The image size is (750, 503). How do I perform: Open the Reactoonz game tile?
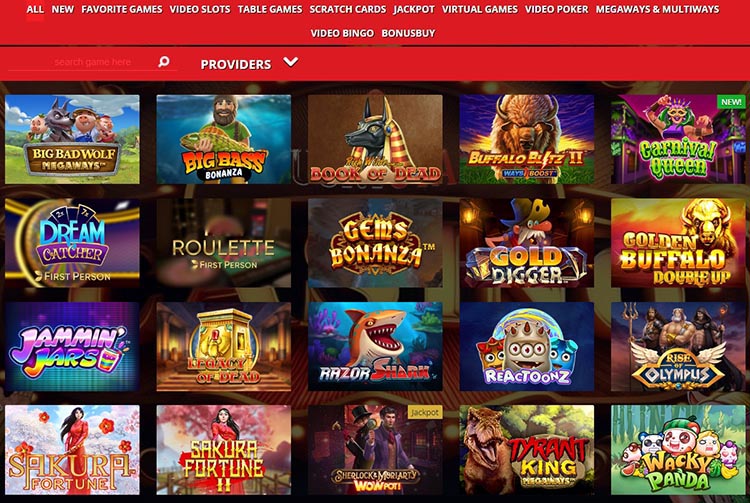(x=527, y=347)
